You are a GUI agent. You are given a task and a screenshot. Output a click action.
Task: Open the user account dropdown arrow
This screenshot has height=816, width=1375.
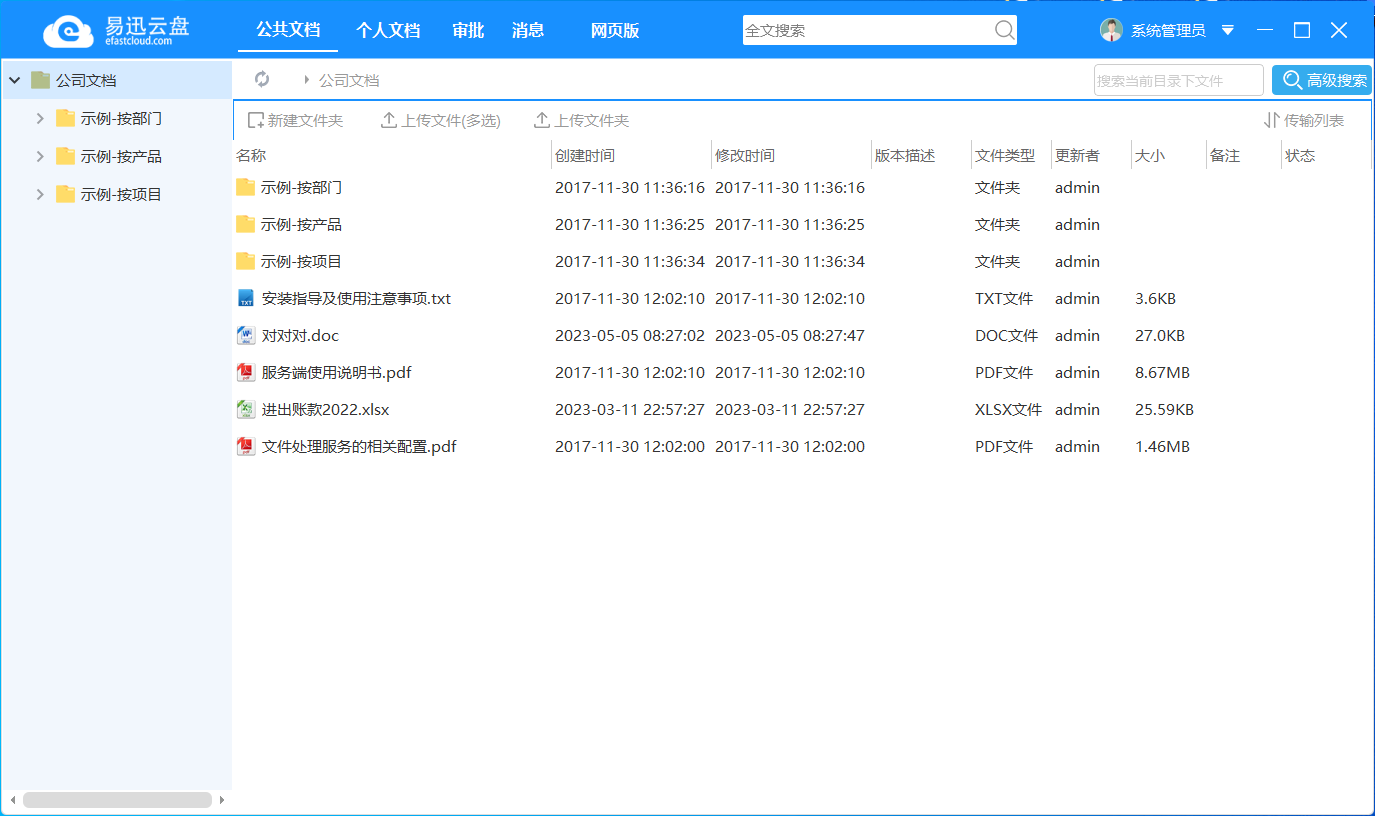[1228, 31]
